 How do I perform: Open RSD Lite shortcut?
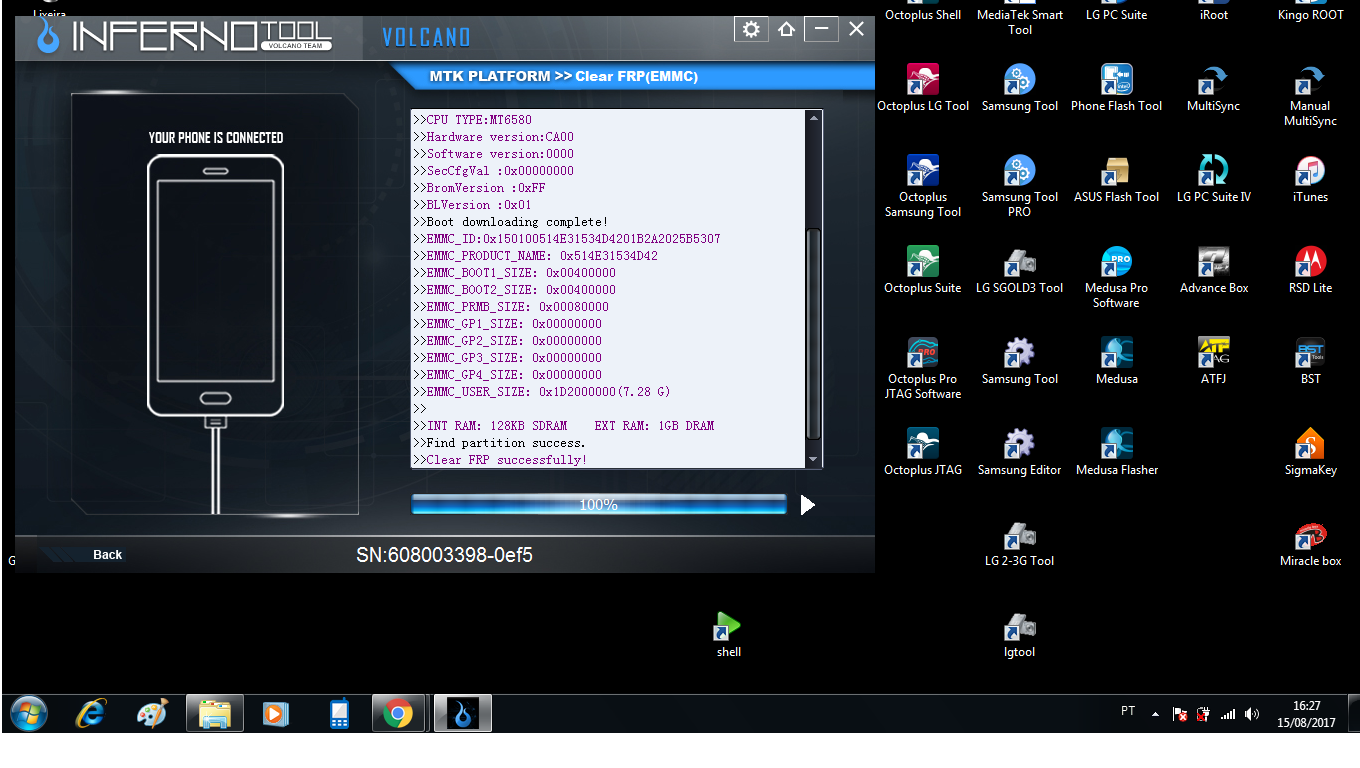pos(1310,270)
